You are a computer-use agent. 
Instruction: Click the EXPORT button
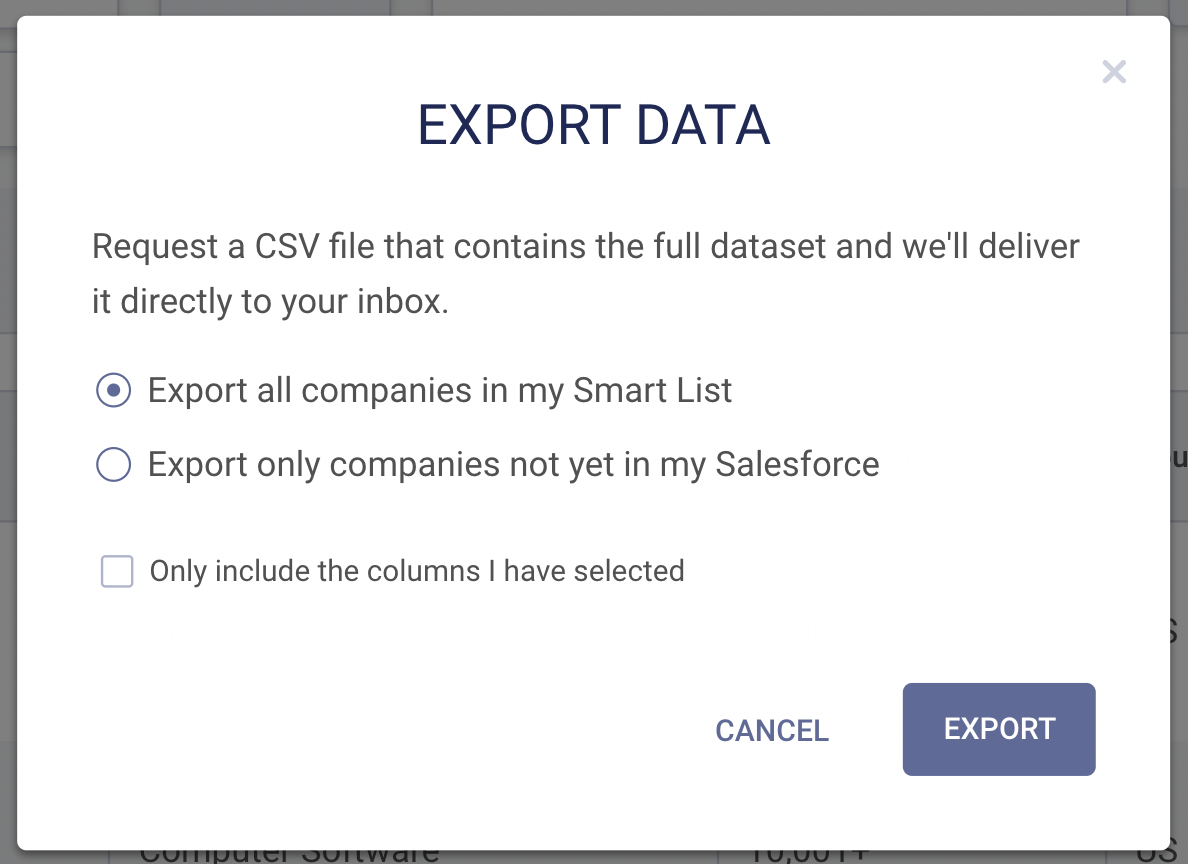click(x=998, y=729)
